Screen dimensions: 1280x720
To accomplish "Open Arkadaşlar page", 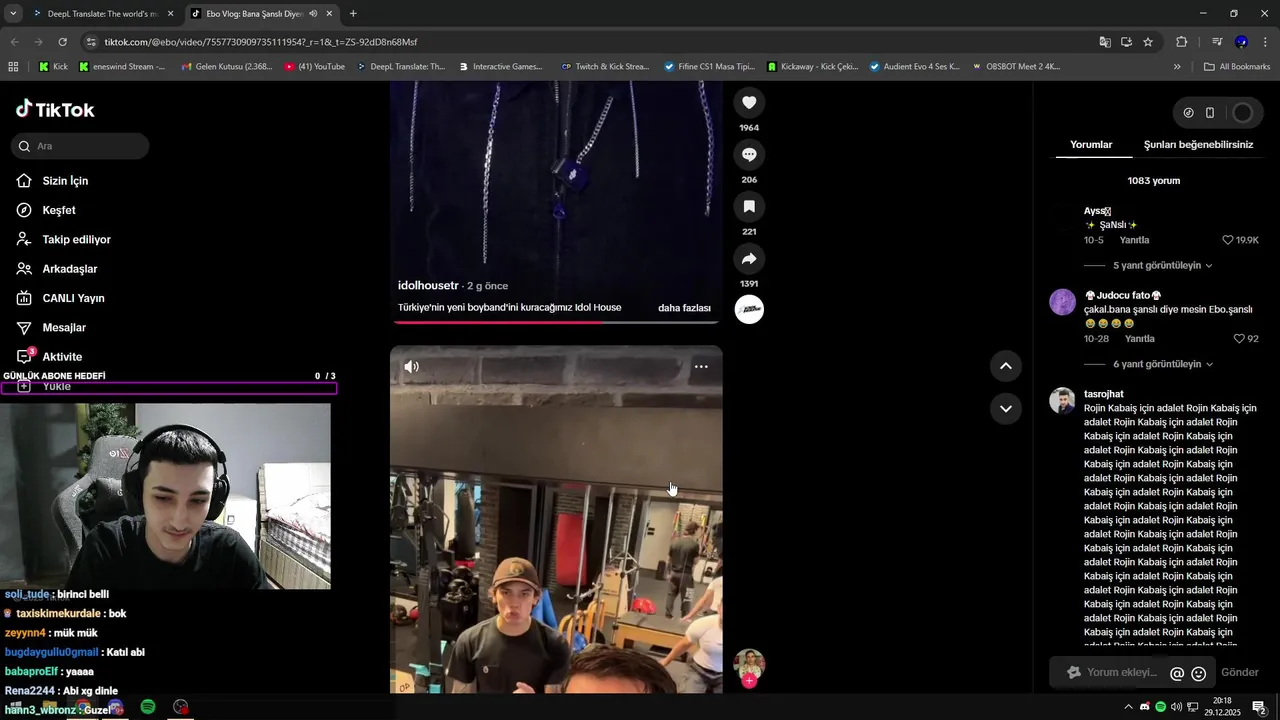I will 69,269.
